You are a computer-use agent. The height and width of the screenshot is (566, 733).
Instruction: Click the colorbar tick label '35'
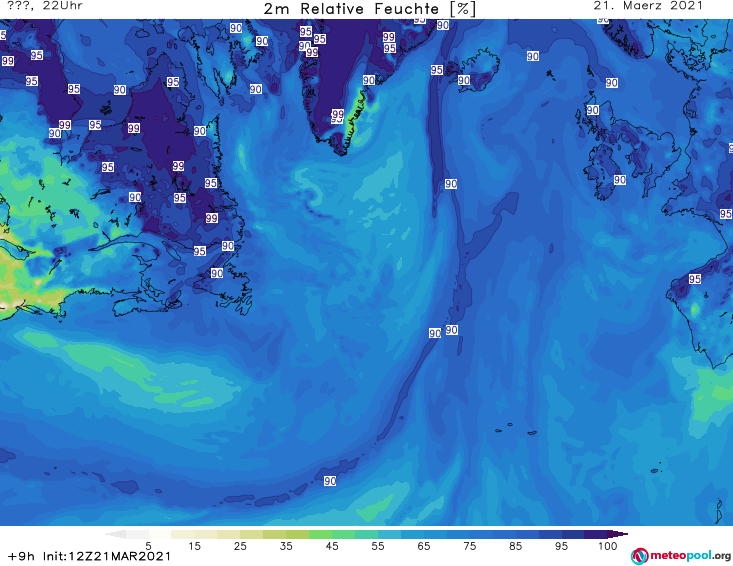286,546
